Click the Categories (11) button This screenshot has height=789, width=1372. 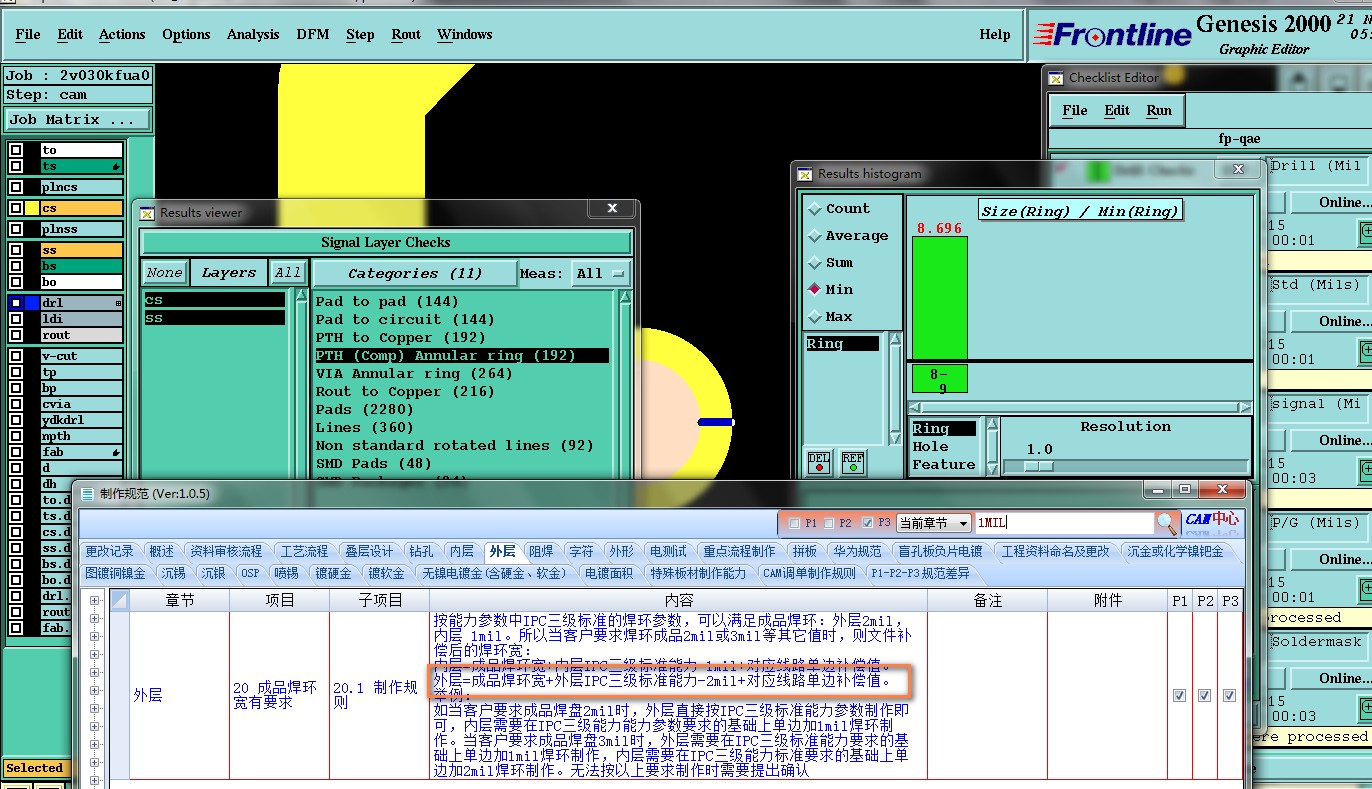(x=415, y=273)
